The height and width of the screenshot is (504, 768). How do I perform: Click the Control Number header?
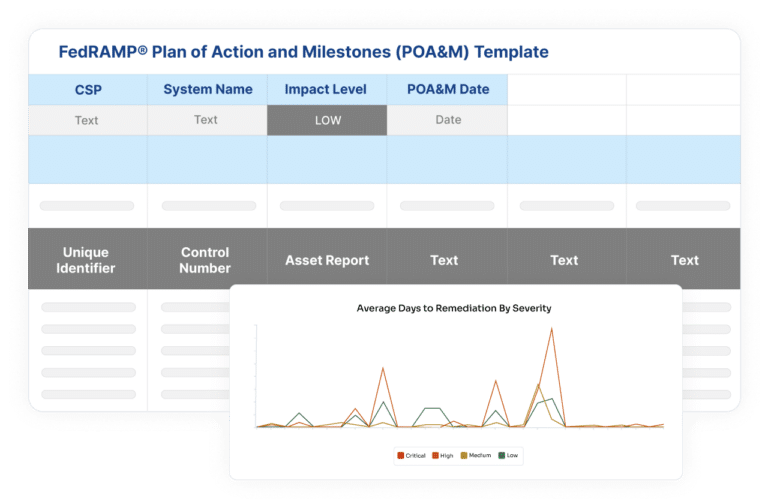pyautogui.click(x=205, y=260)
